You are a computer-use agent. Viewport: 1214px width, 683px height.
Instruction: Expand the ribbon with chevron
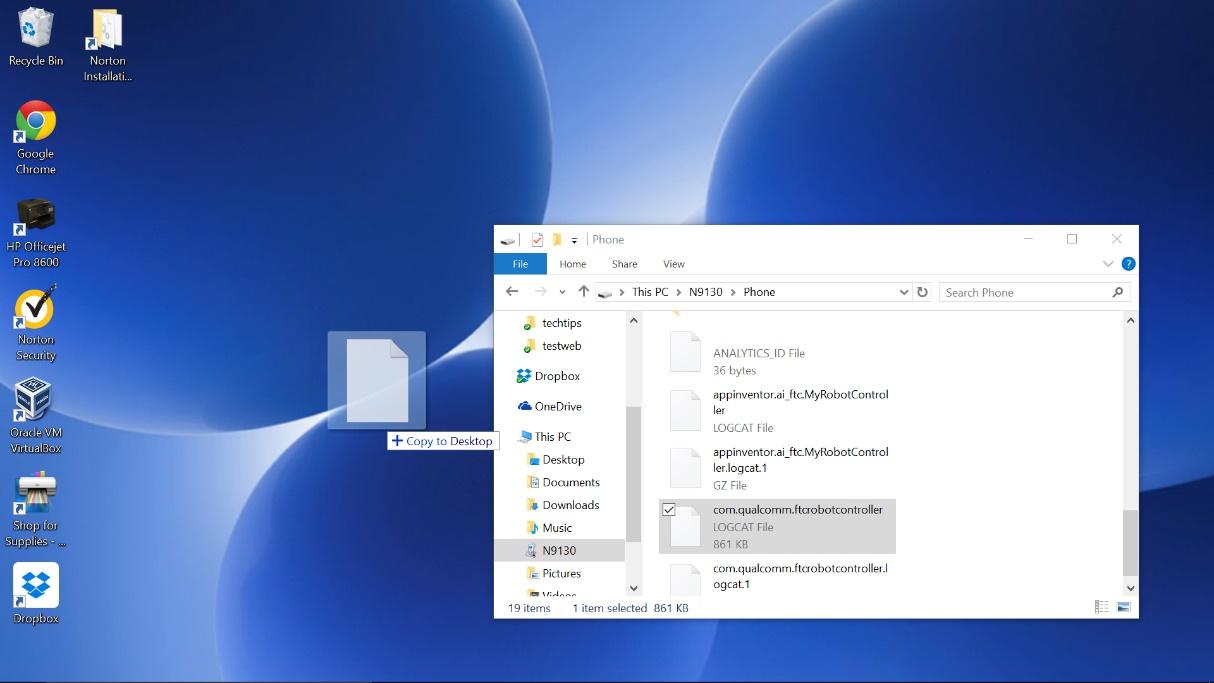point(1107,264)
